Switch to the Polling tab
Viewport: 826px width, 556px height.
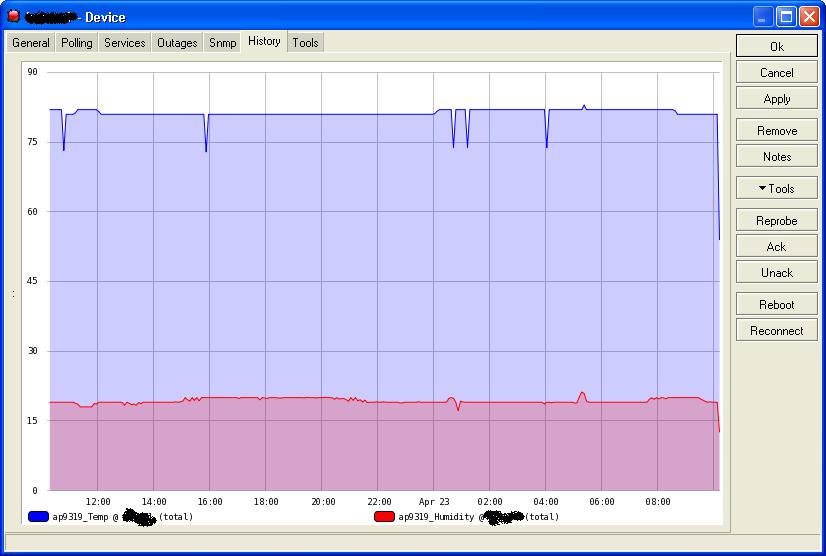click(x=76, y=43)
